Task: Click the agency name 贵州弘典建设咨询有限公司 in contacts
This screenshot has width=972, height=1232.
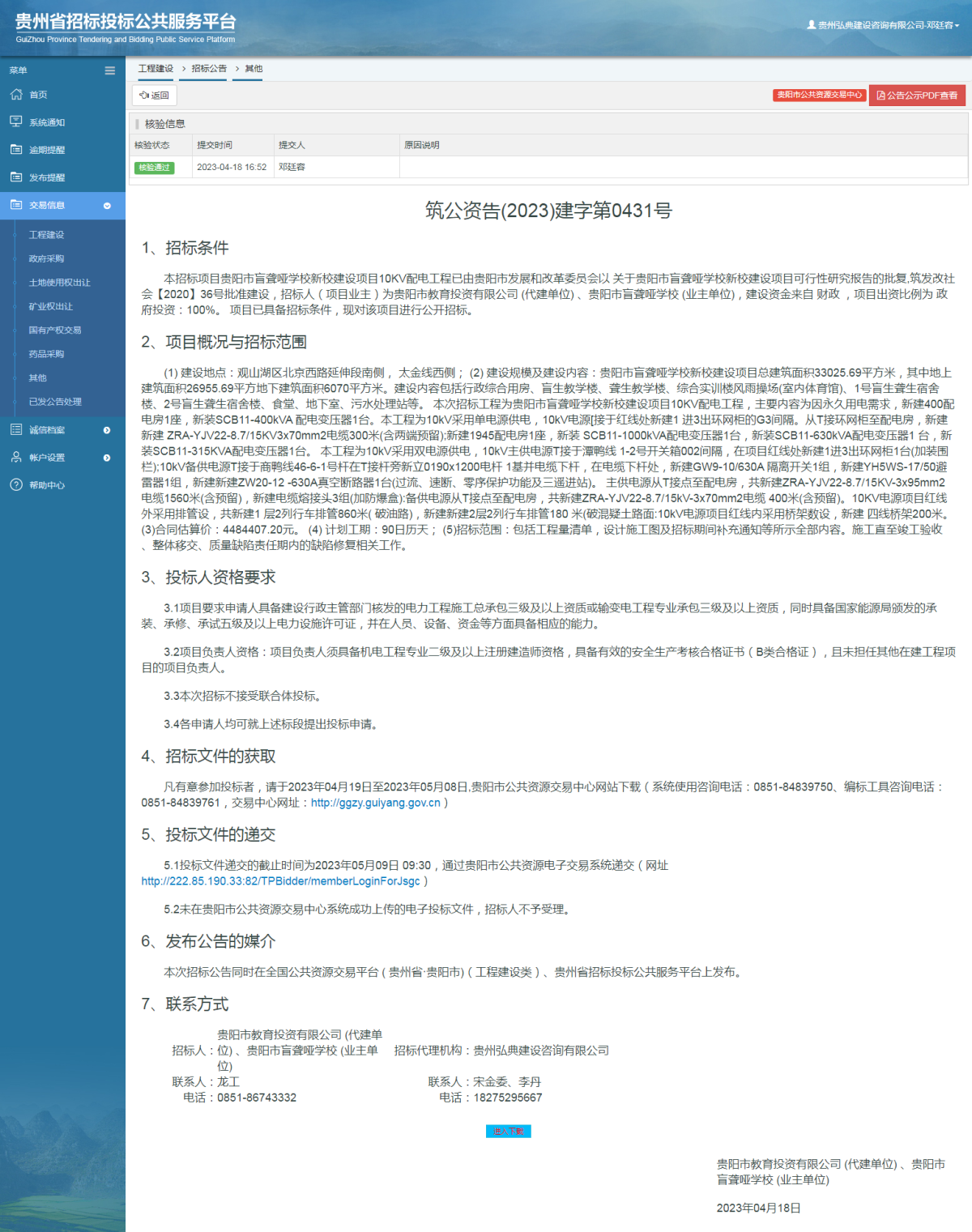Action: pyautogui.click(x=541, y=1051)
